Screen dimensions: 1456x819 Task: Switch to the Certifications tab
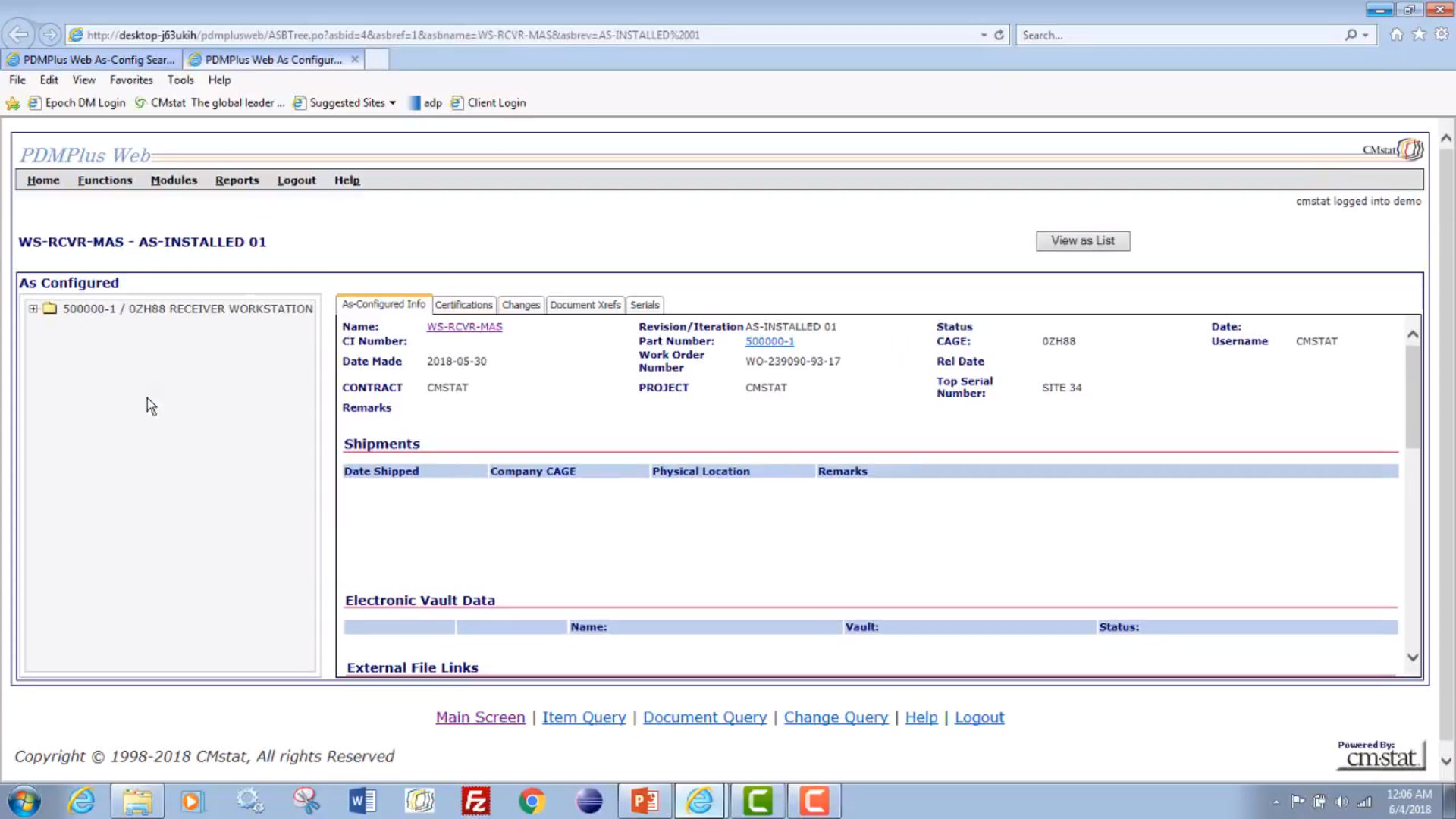coord(463,305)
